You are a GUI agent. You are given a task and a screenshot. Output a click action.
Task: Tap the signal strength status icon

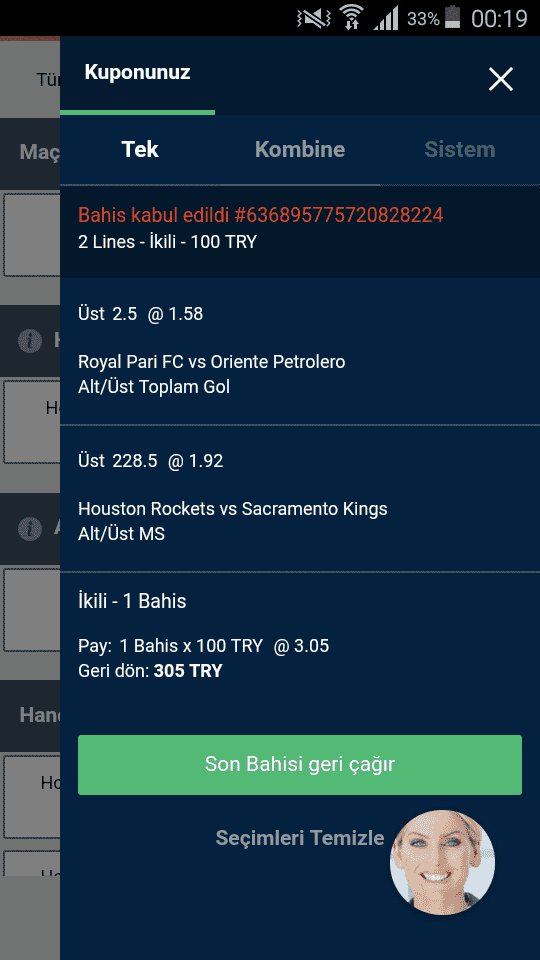pos(386,18)
